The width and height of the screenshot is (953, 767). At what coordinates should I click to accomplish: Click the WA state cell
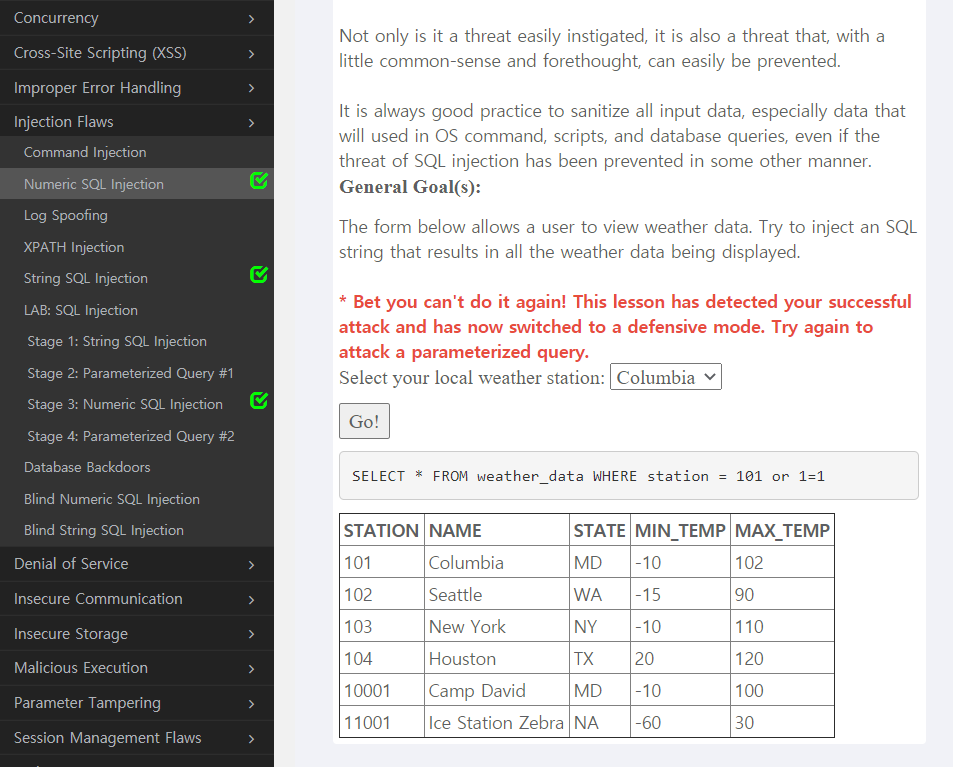tap(600, 594)
